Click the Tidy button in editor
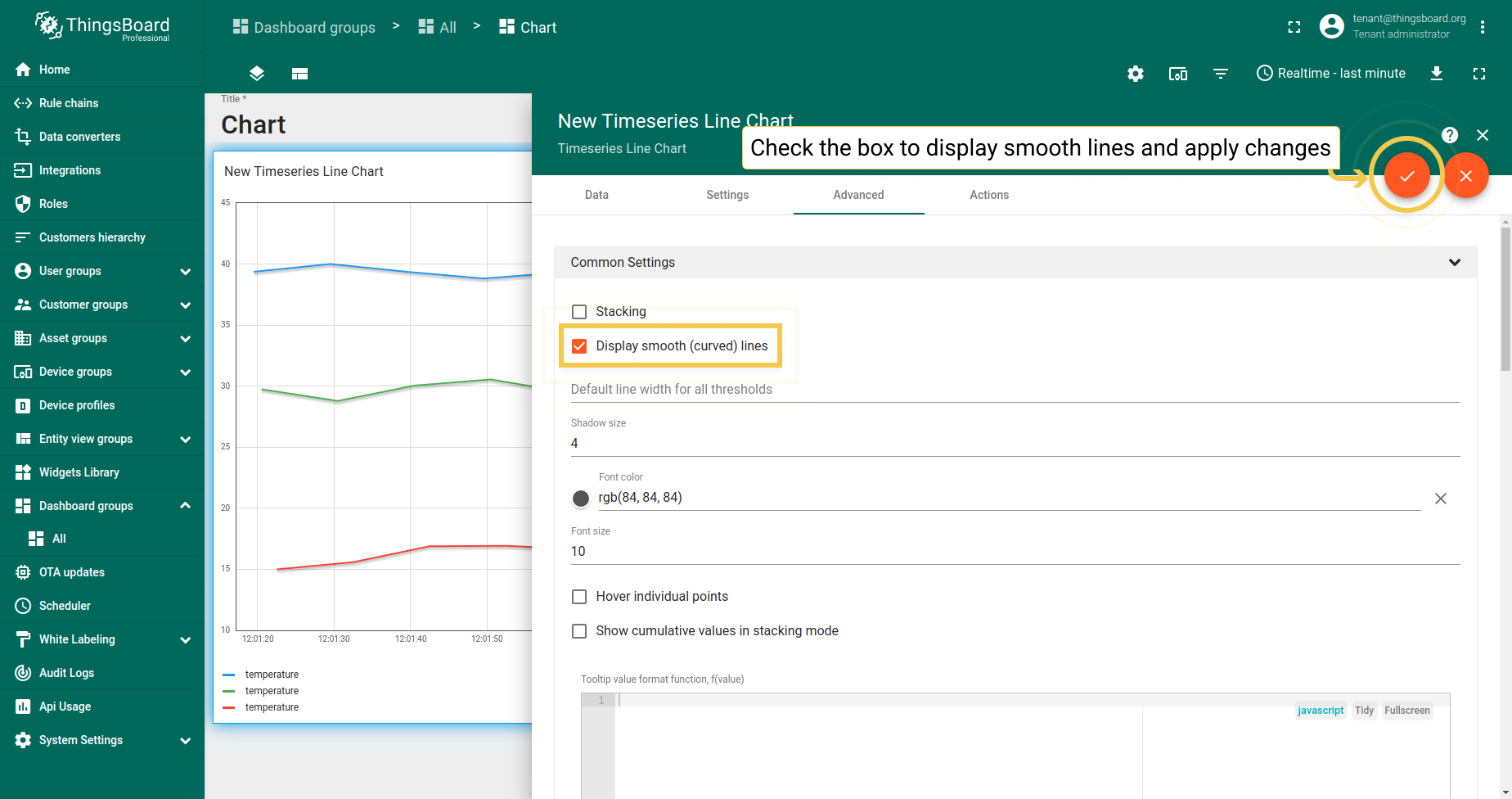Screen dimensions: 1512x799 [x=1364, y=711]
